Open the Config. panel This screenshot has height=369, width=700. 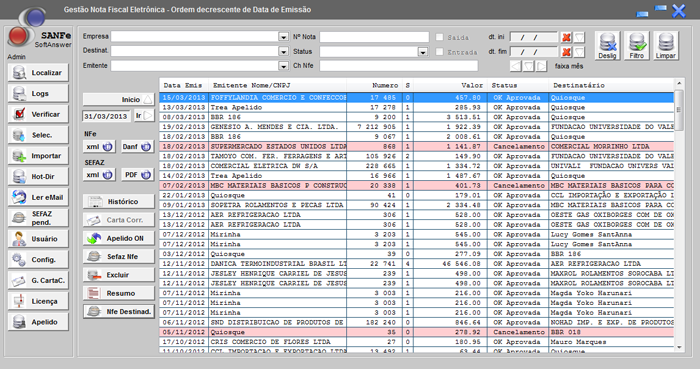[38, 259]
